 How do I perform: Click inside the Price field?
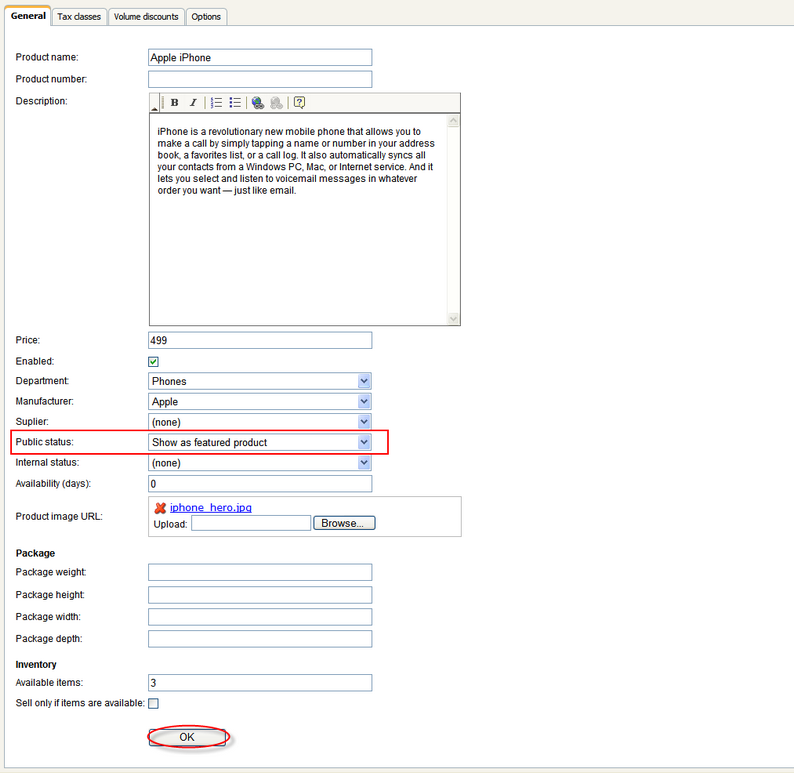point(260,340)
